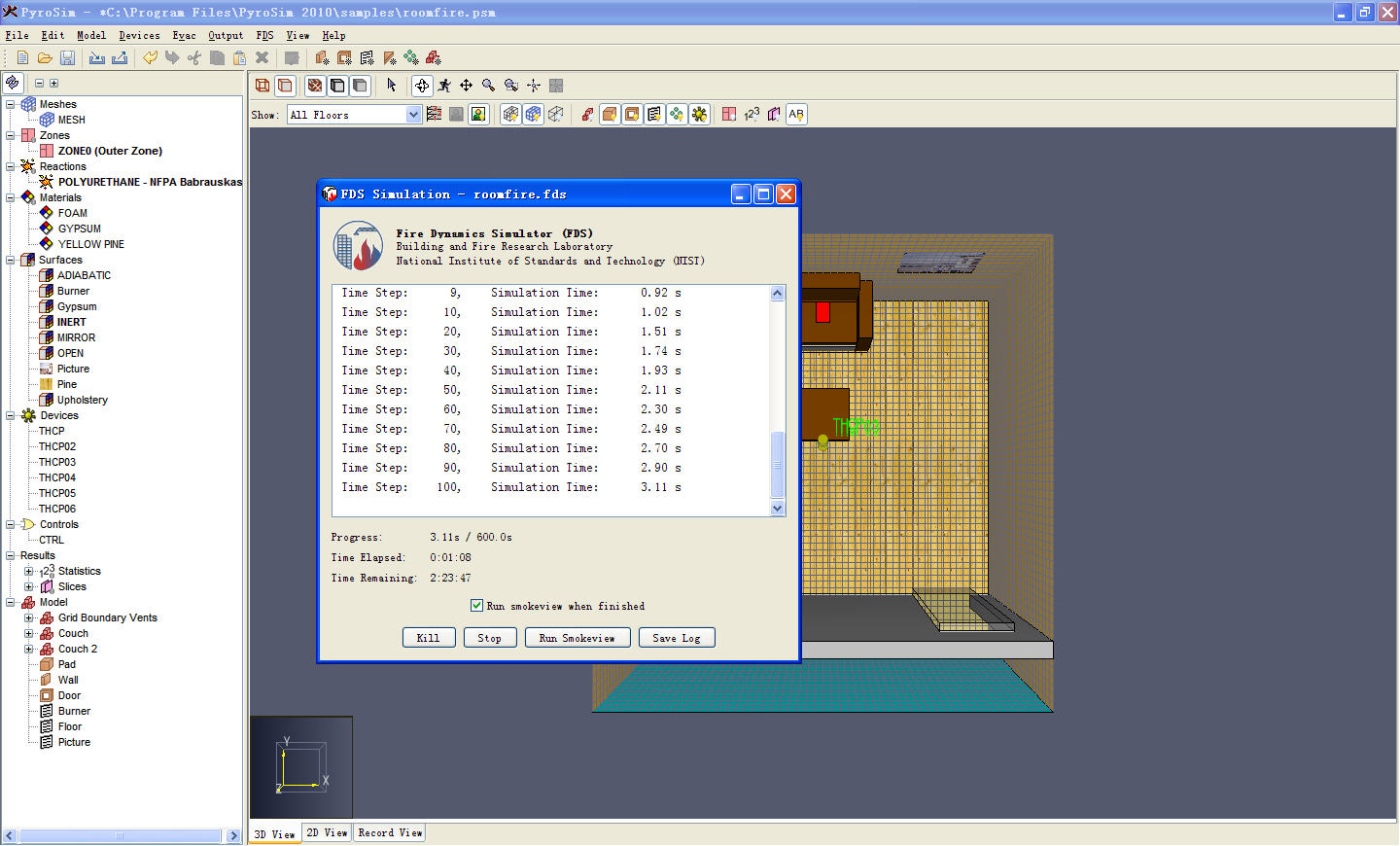Activate the selection arrow tool
The width and height of the screenshot is (1400, 846).
pyautogui.click(x=392, y=86)
